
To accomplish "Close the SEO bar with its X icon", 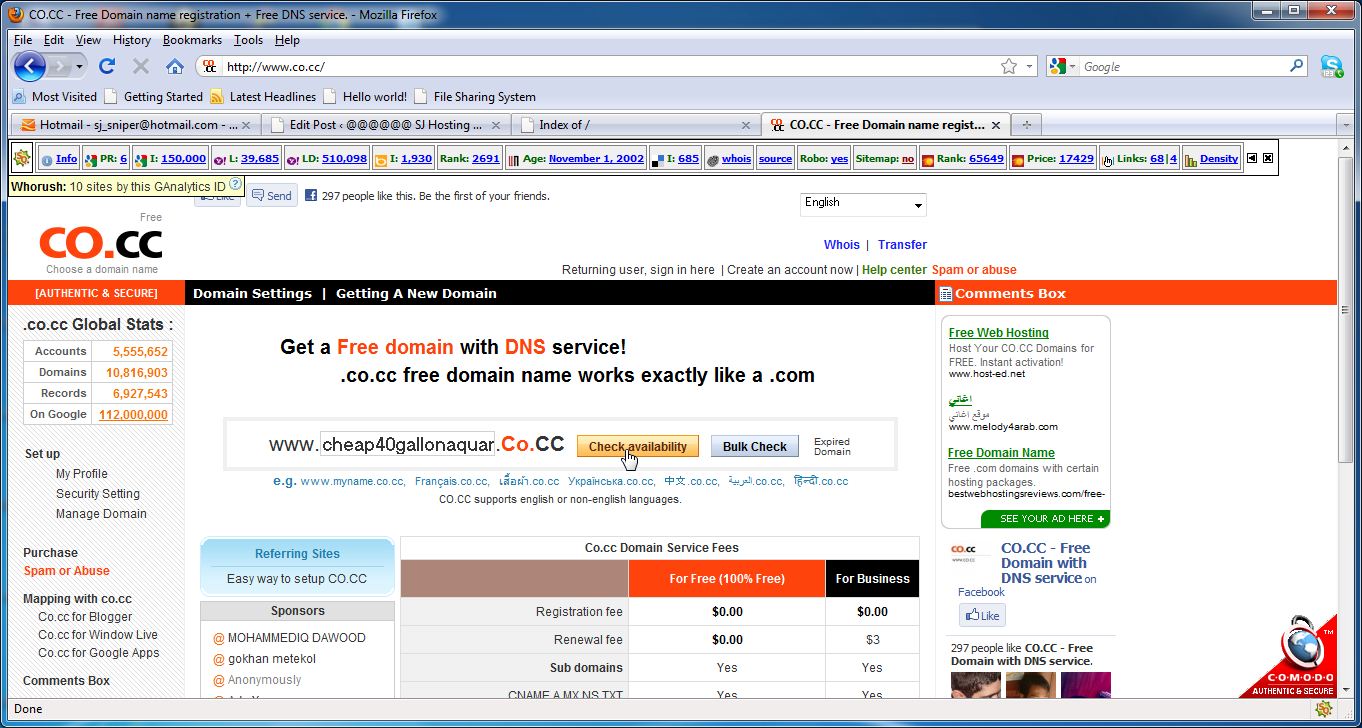I will [1268, 158].
